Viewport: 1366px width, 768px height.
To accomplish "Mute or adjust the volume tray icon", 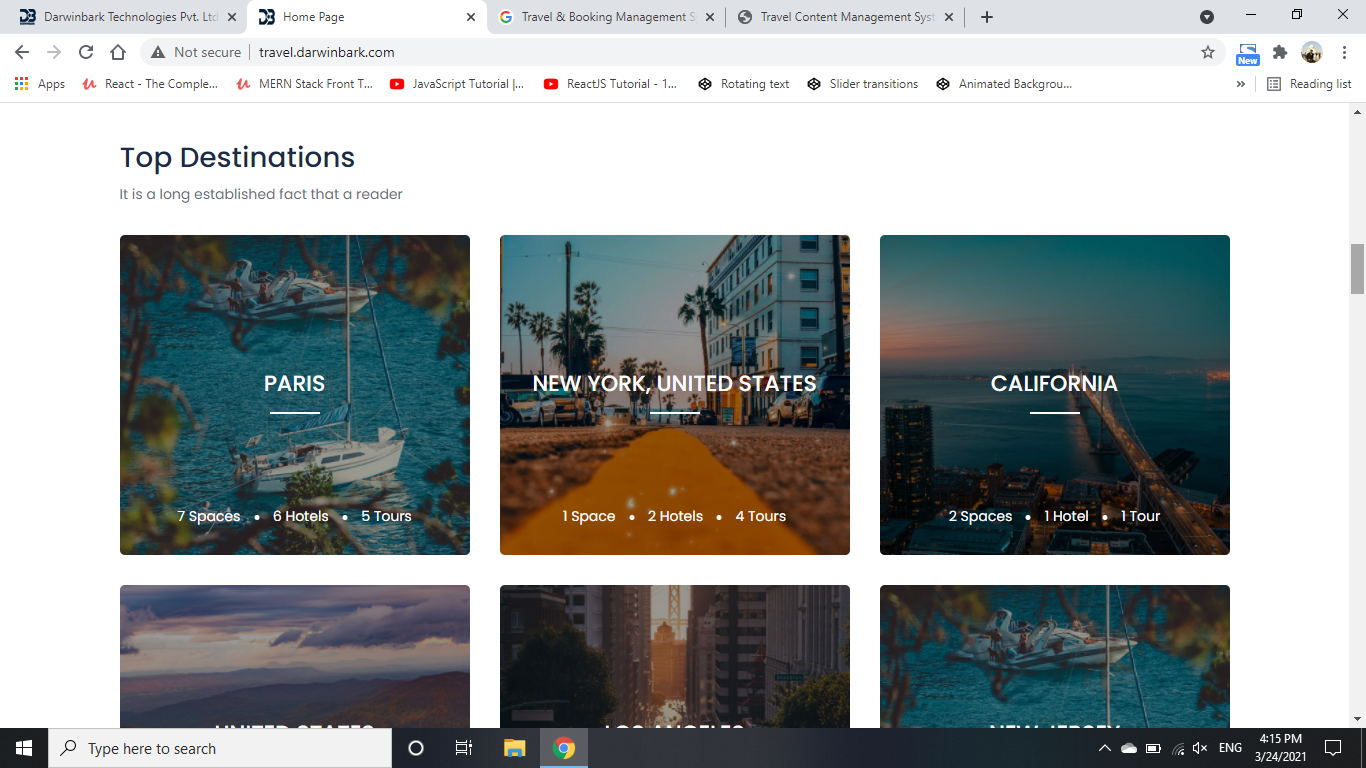I will click(x=1200, y=748).
